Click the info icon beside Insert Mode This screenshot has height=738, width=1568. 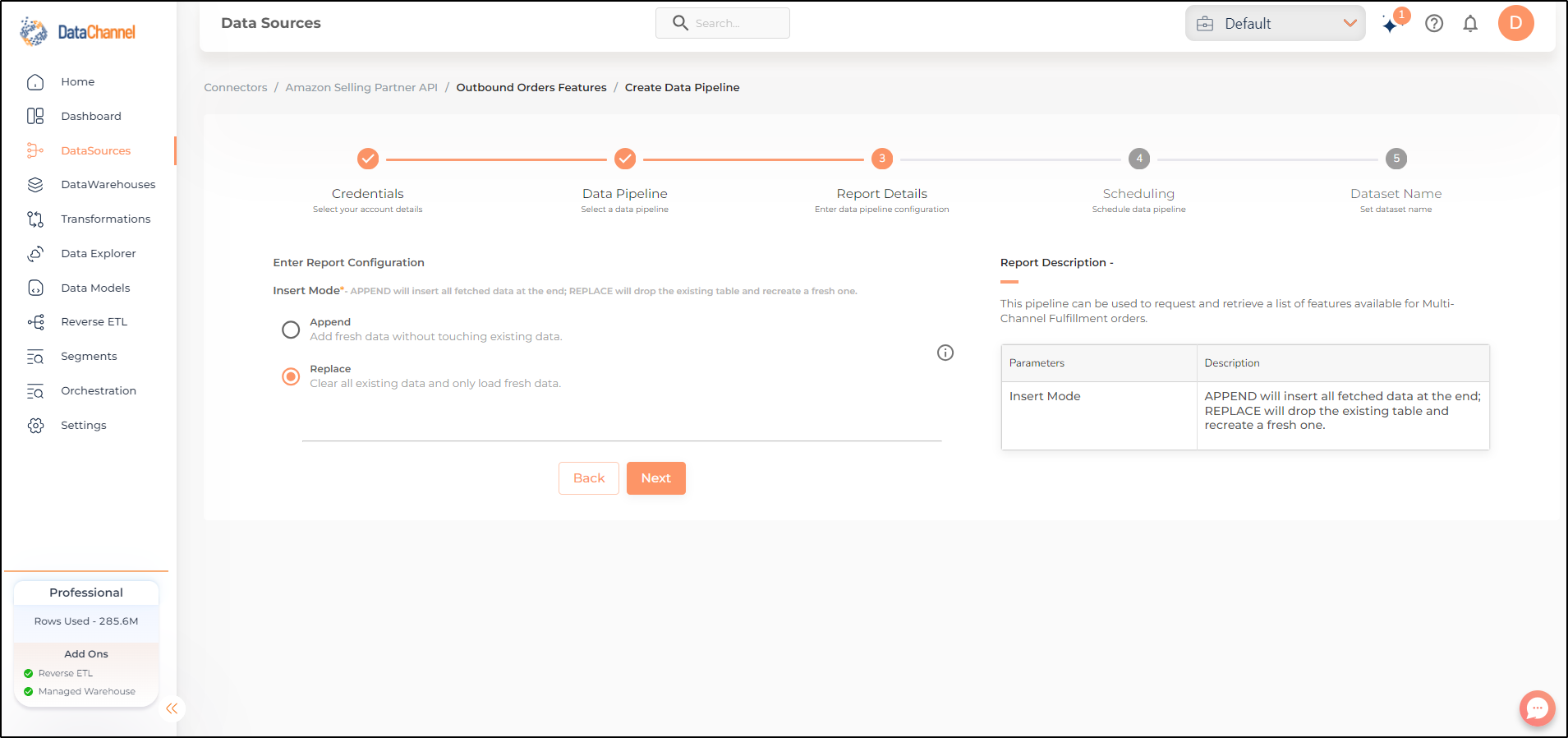[945, 353]
